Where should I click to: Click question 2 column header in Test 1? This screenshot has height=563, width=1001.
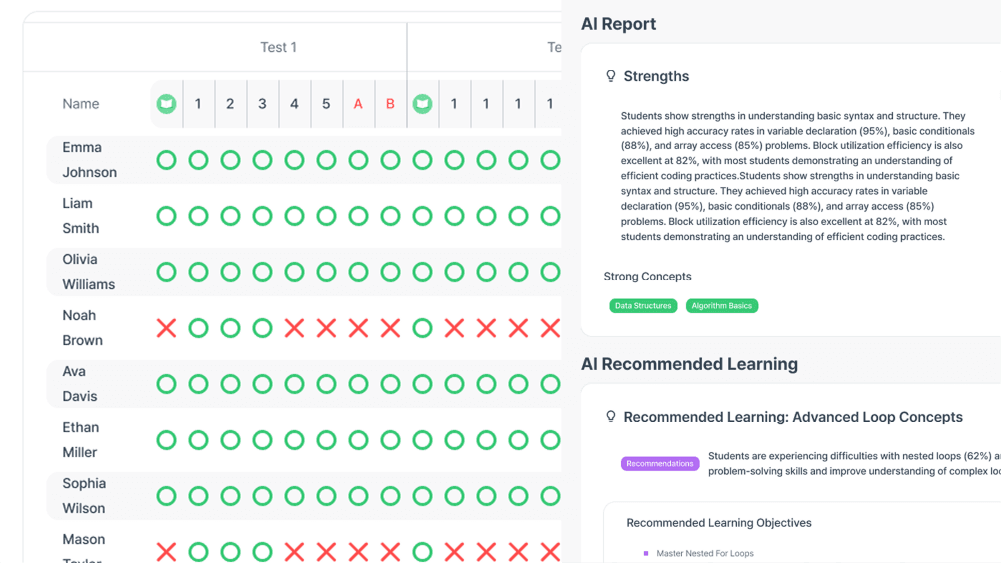pyautogui.click(x=230, y=103)
